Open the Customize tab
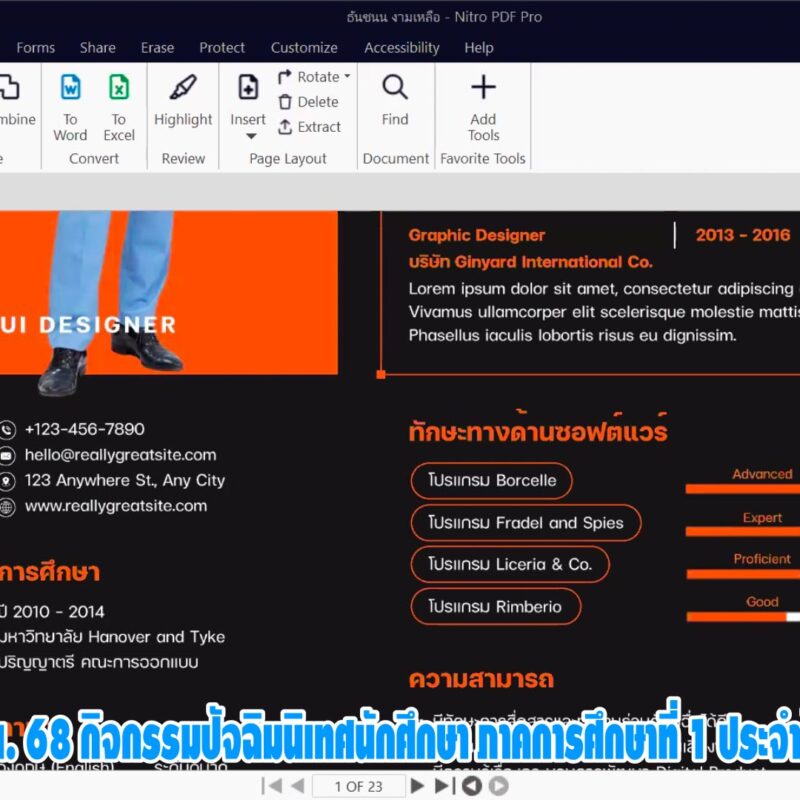 304,47
